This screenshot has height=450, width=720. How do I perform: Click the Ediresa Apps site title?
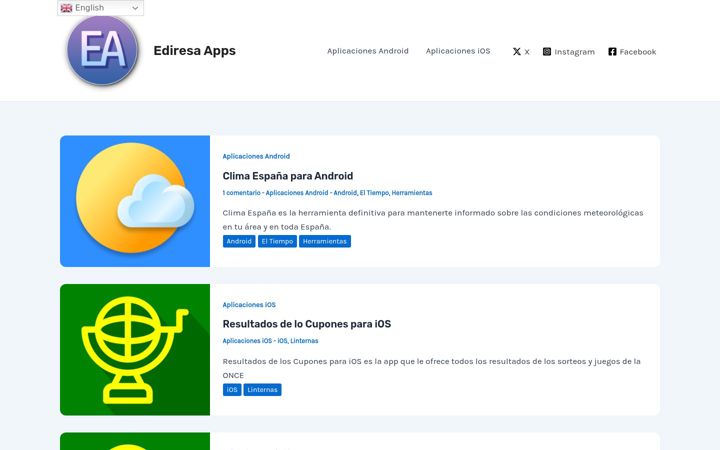[195, 51]
